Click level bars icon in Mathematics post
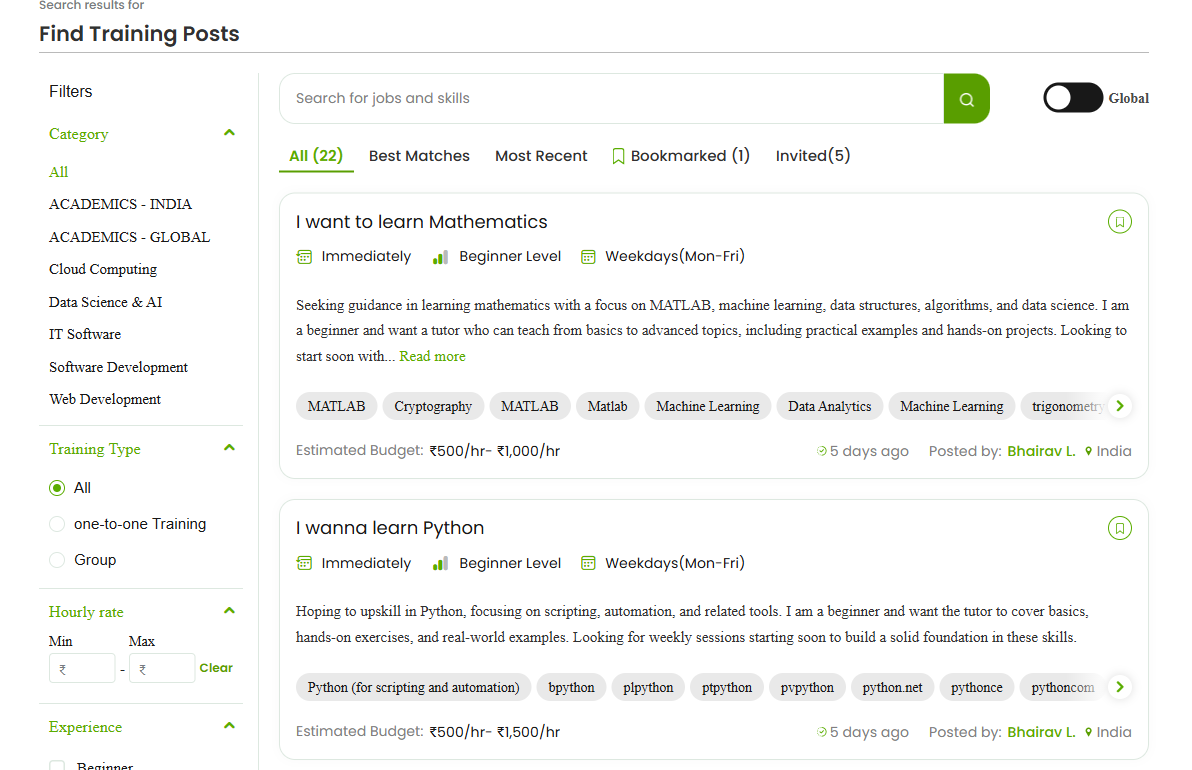 point(440,257)
